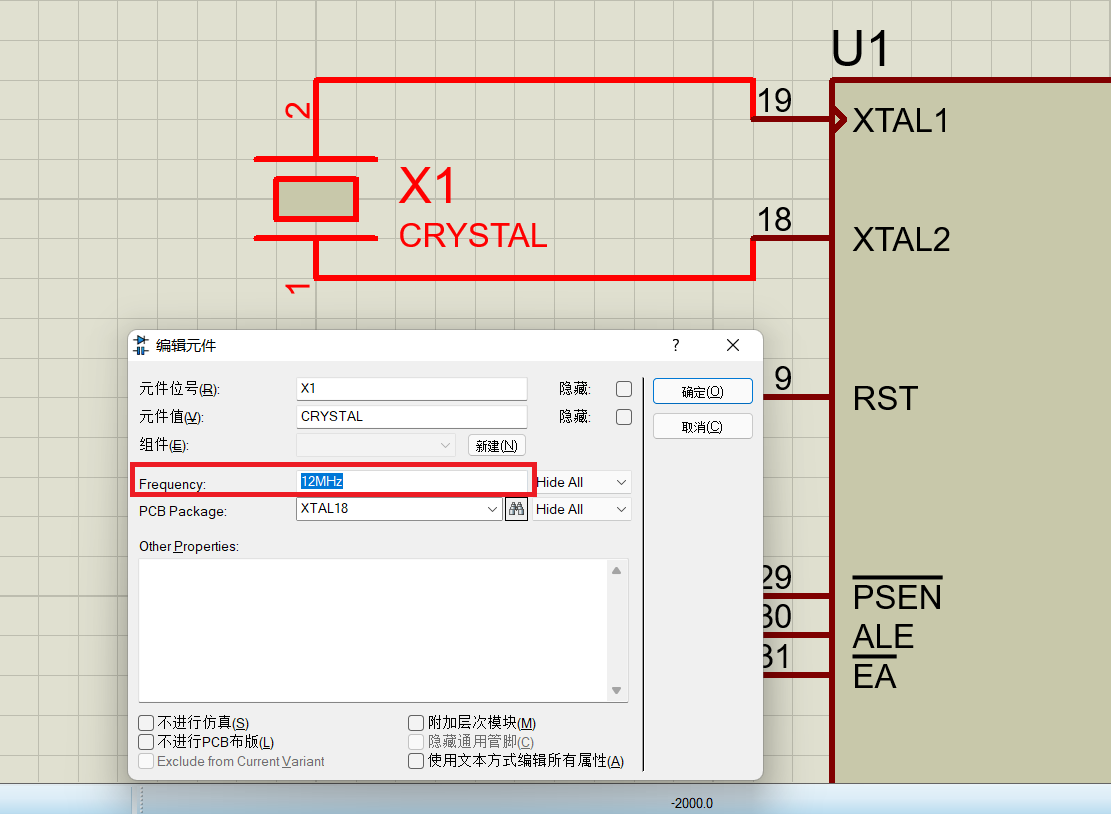This screenshot has height=814, width=1111.
Task: Enable 不进行仿真 option
Action: (146, 723)
